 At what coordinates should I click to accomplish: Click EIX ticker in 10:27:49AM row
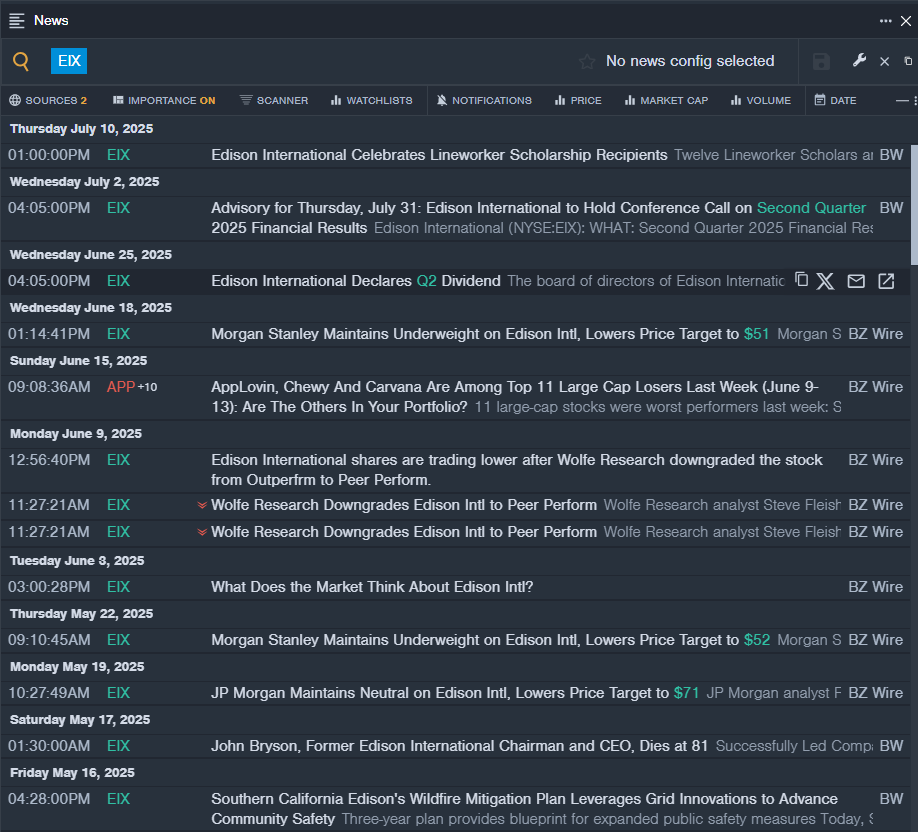[x=118, y=693]
